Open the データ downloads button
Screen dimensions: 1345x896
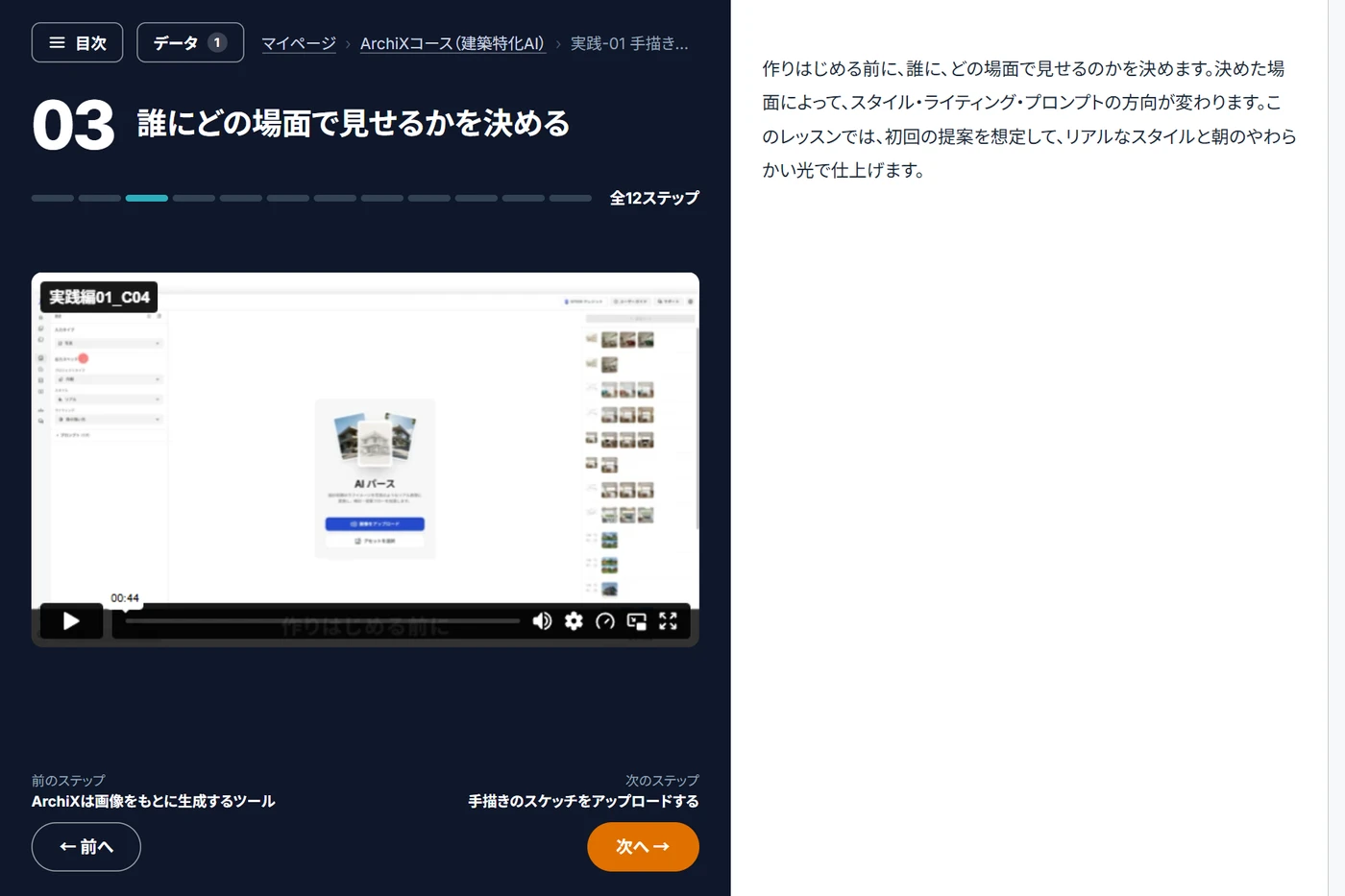point(190,42)
